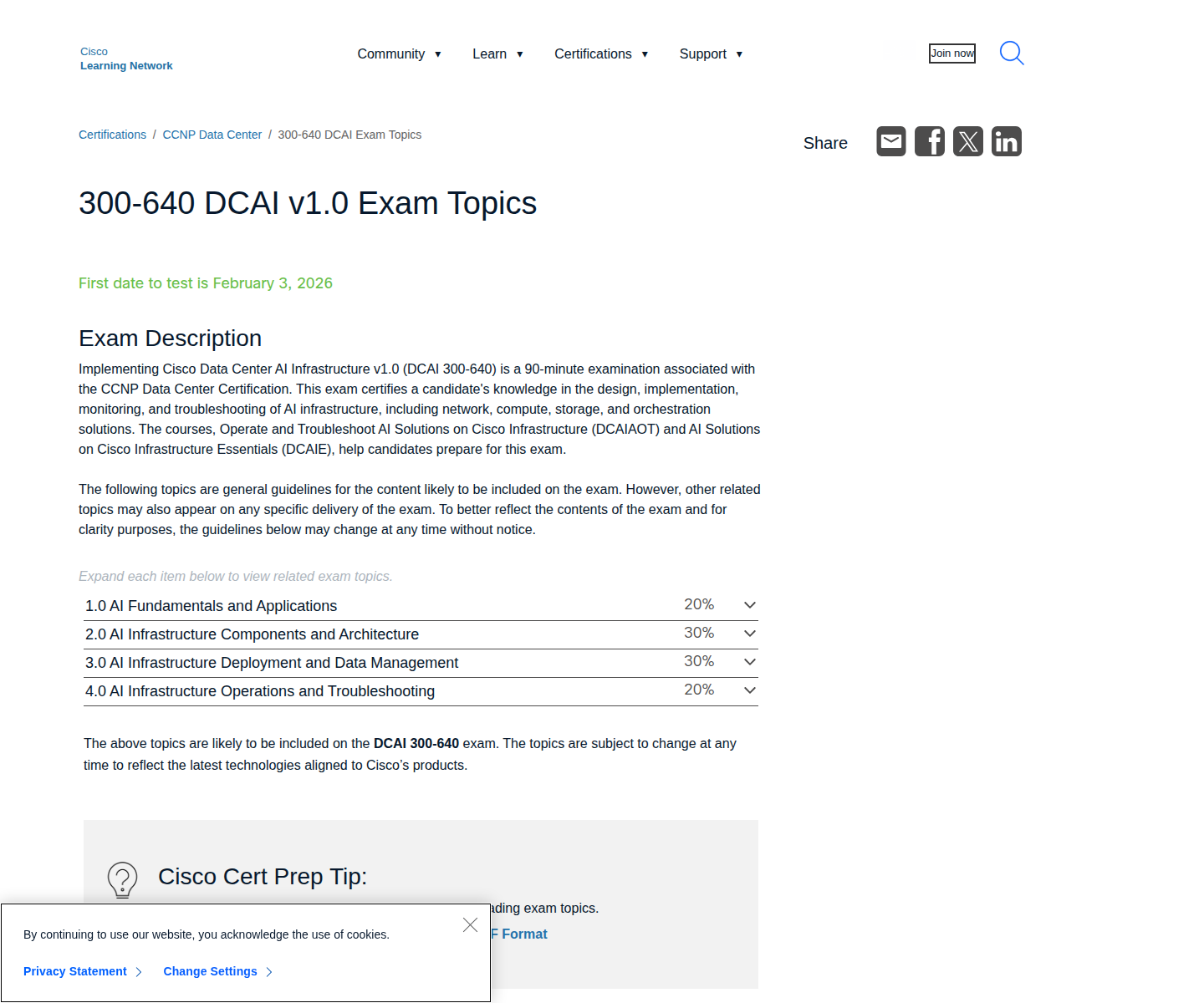Viewport: 1204px width, 1003px height.
Task: Open Privacy Statement link
Action: (82, 971)
